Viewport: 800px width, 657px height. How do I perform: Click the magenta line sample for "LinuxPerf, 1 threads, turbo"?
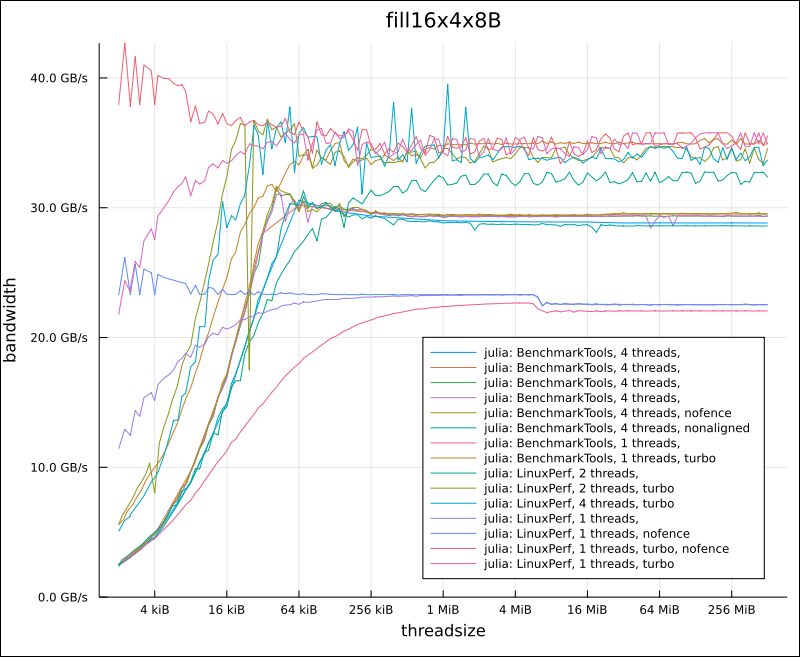tap(455, 564)
